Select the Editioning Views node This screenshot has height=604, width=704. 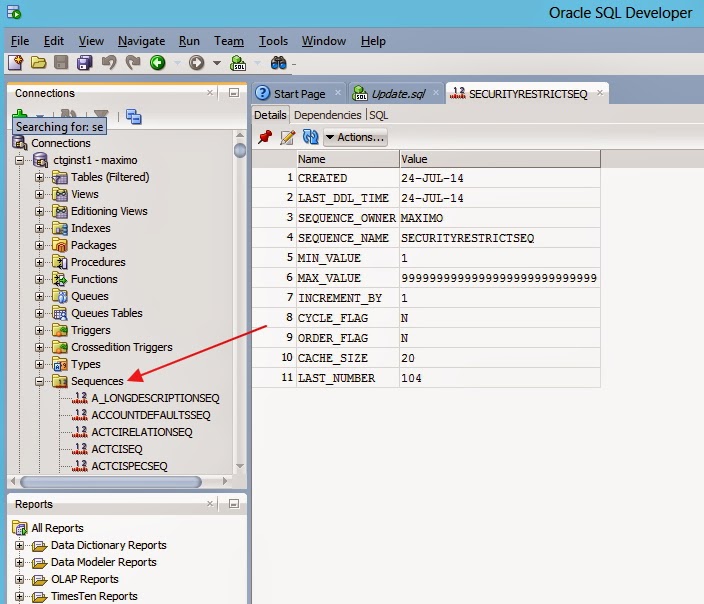(x=109, y=212)
